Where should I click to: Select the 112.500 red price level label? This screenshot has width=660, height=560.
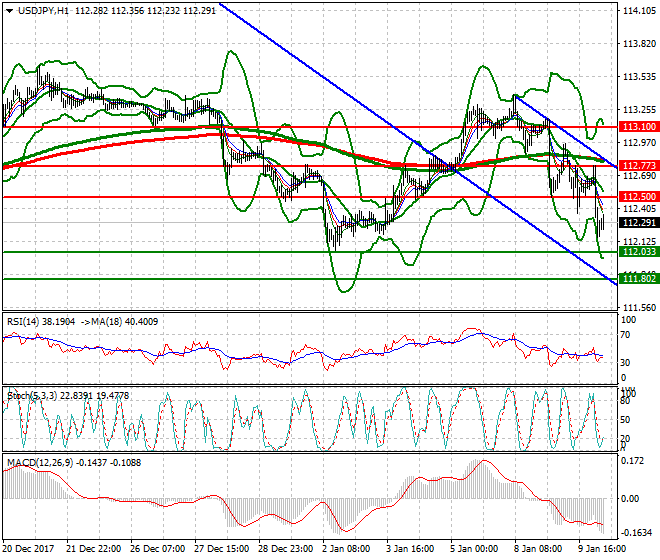click(x=639, y=197)
